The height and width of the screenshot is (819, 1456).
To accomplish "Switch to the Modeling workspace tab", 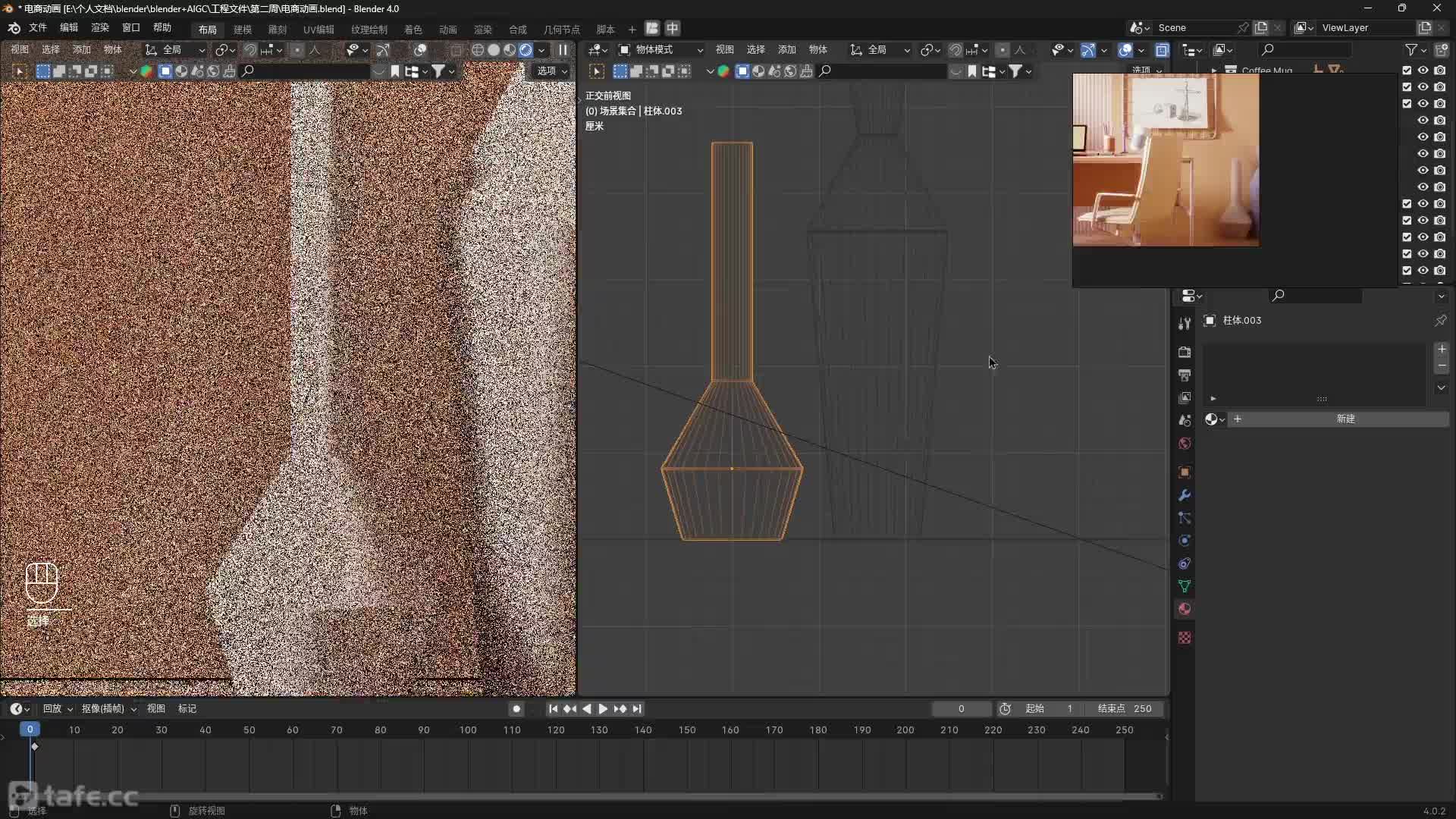I will coord(243,30).
